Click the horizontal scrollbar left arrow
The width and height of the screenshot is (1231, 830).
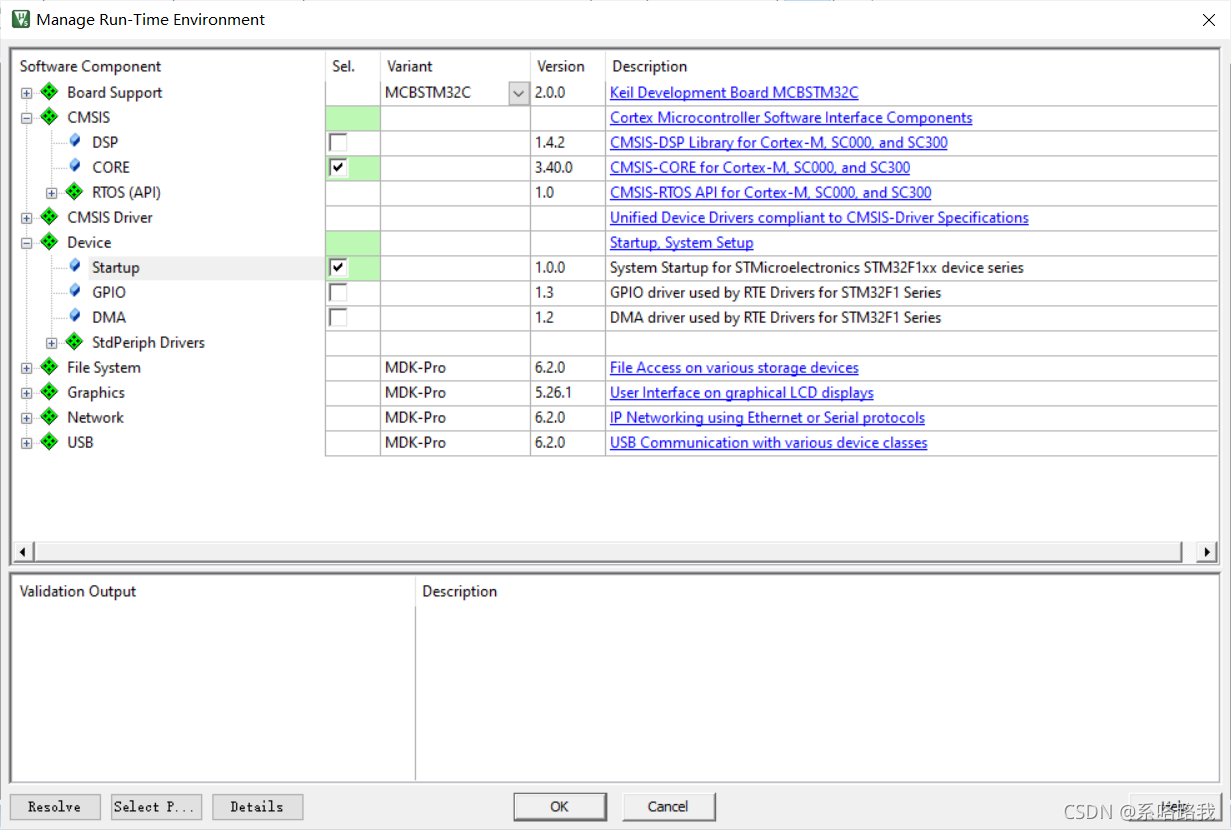coord(22,552)
